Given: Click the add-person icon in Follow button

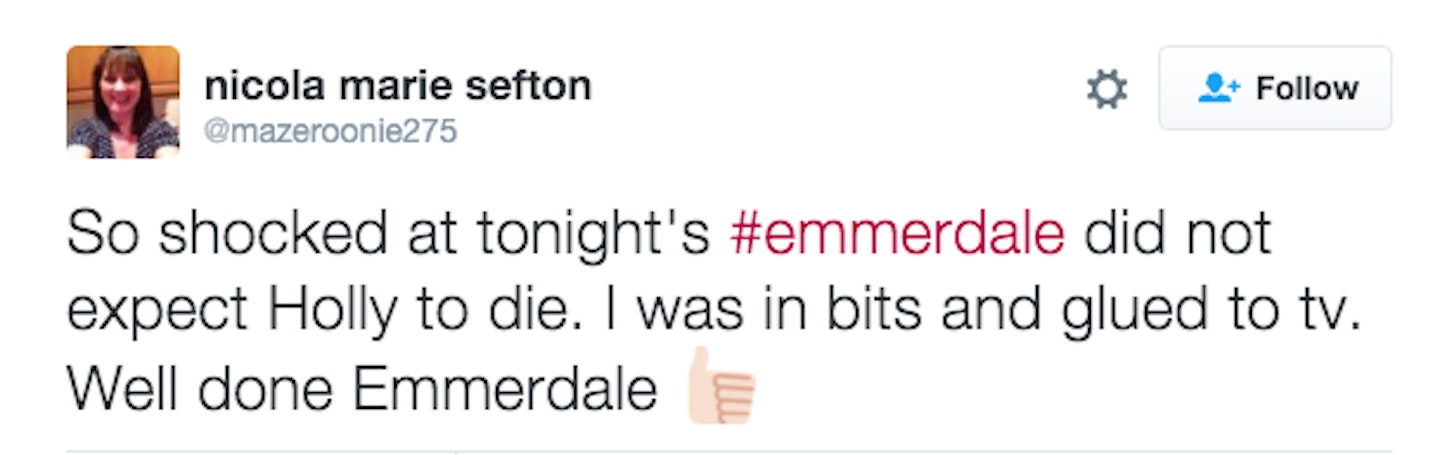Looking at the screenshot, I should click(1217, 89).
